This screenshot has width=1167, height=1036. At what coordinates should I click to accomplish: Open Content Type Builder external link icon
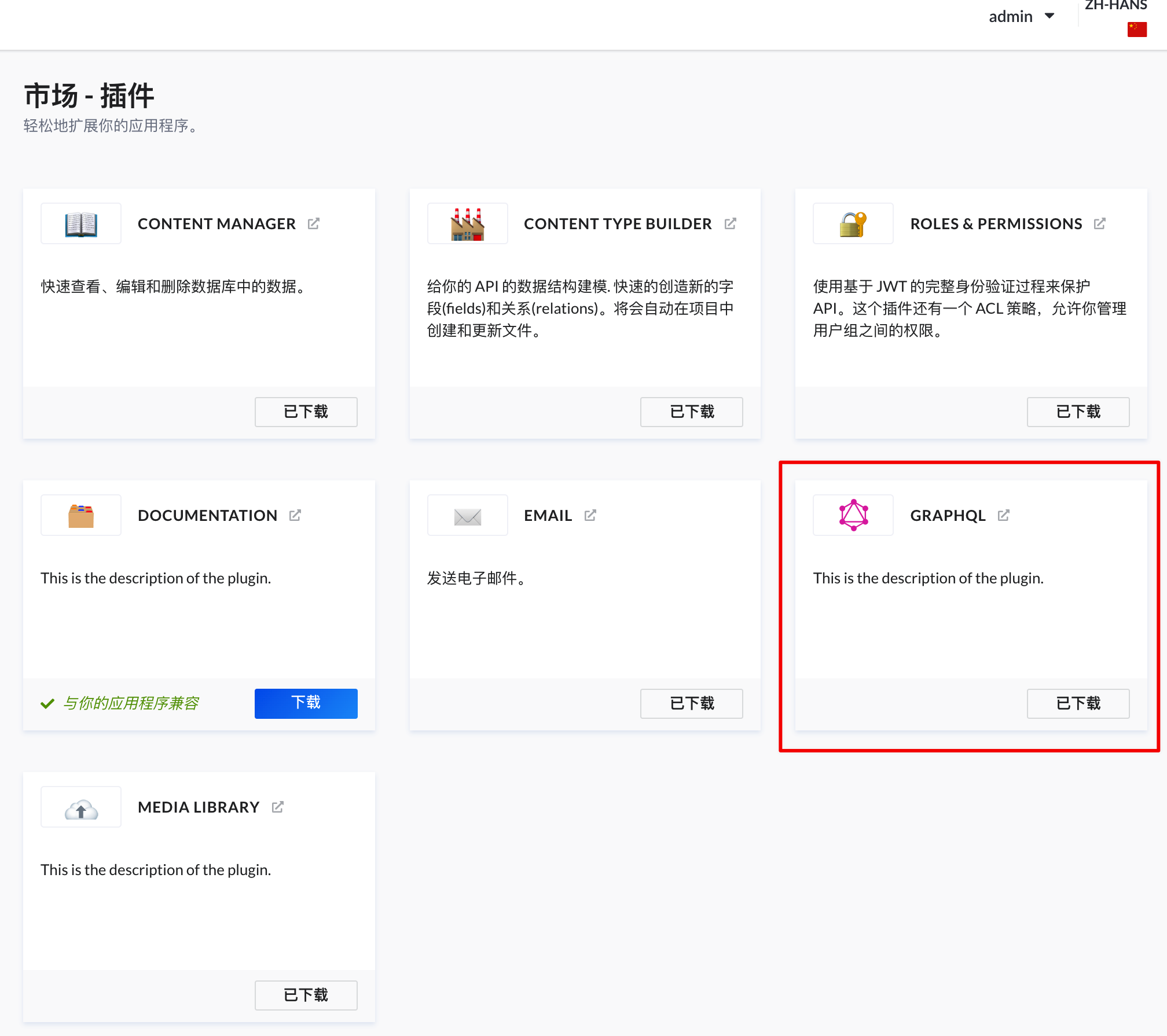[731, 223]
